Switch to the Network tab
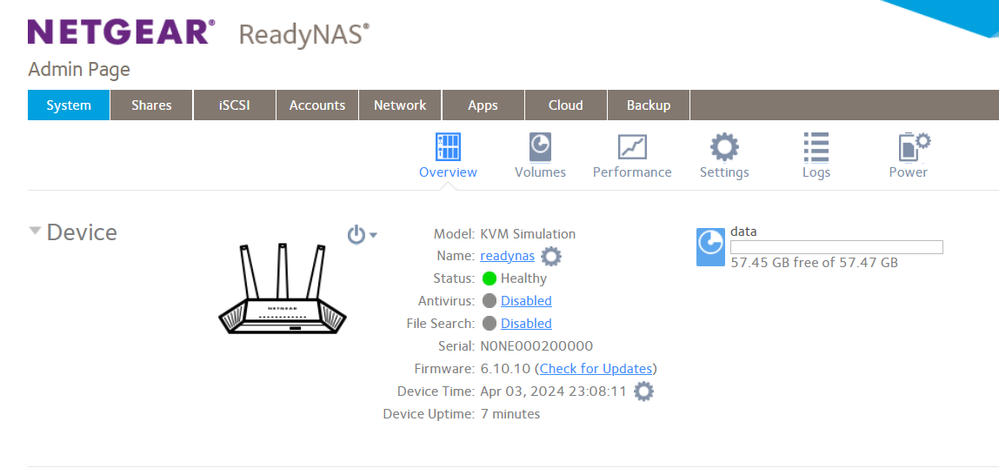Image resolution: width=999 pixels, height=470 pixels. pyautogui.click(x=400, y=105)
